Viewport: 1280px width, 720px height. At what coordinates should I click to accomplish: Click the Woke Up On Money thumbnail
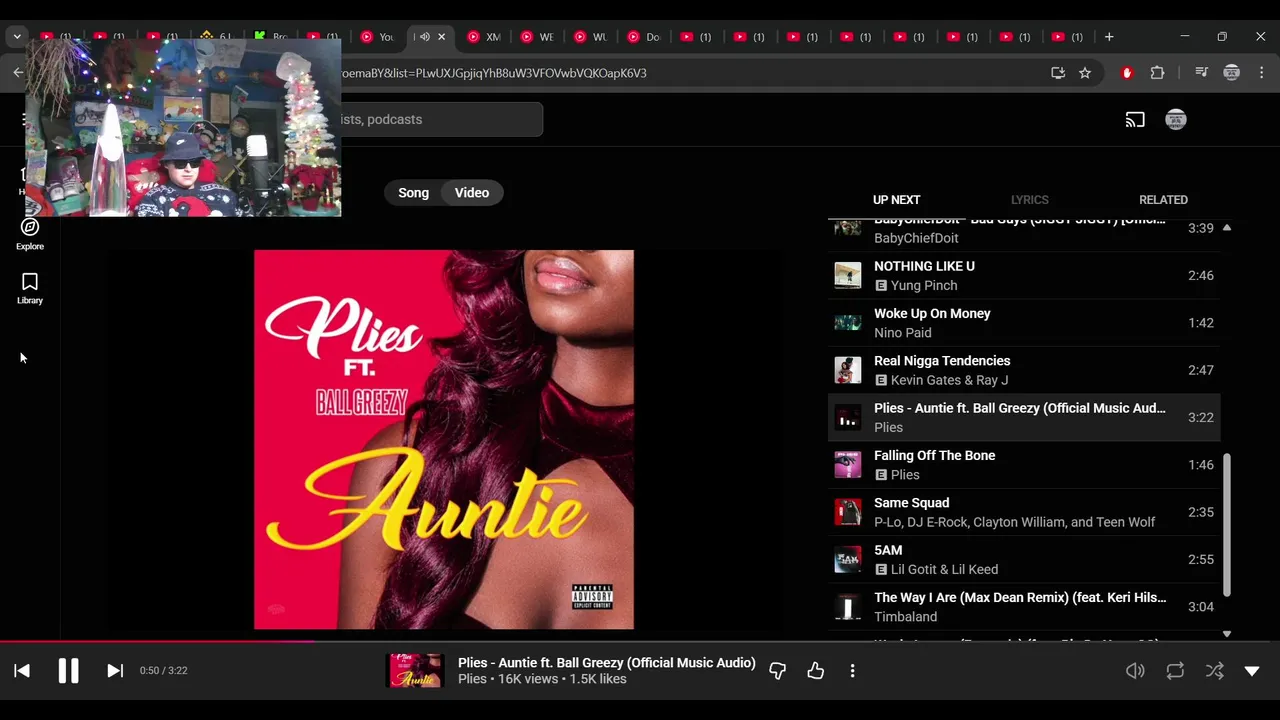coord(848,323)
